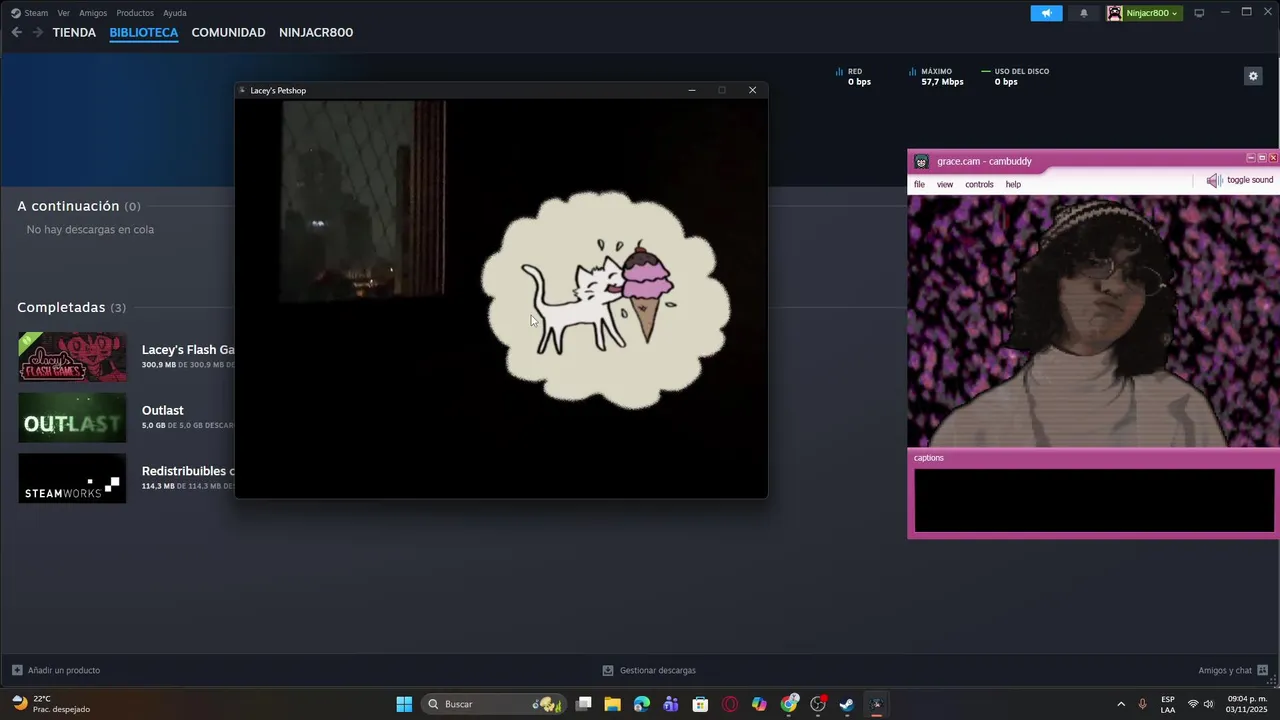Screen dimensions: 1280x720
Task: Close the Lacey's Petshop window
Action: [753, 90]
